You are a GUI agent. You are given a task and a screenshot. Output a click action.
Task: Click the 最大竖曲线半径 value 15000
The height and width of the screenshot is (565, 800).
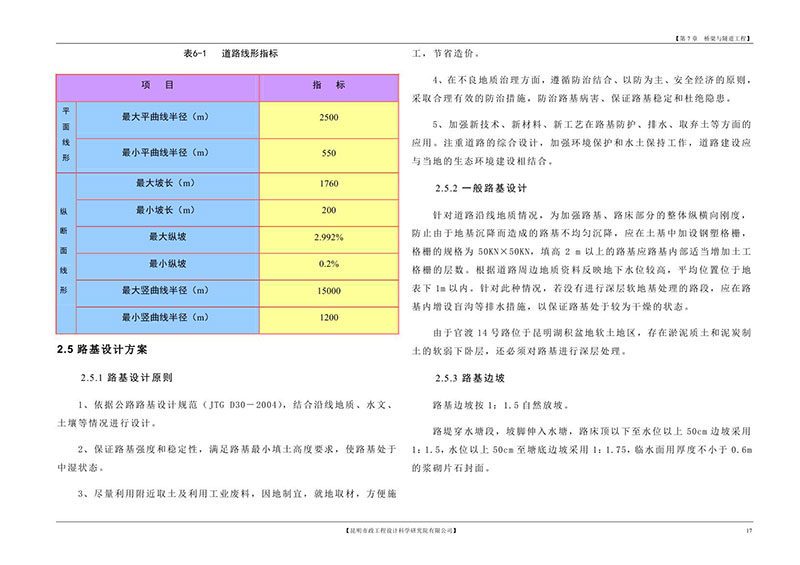(x=328, y=290)
